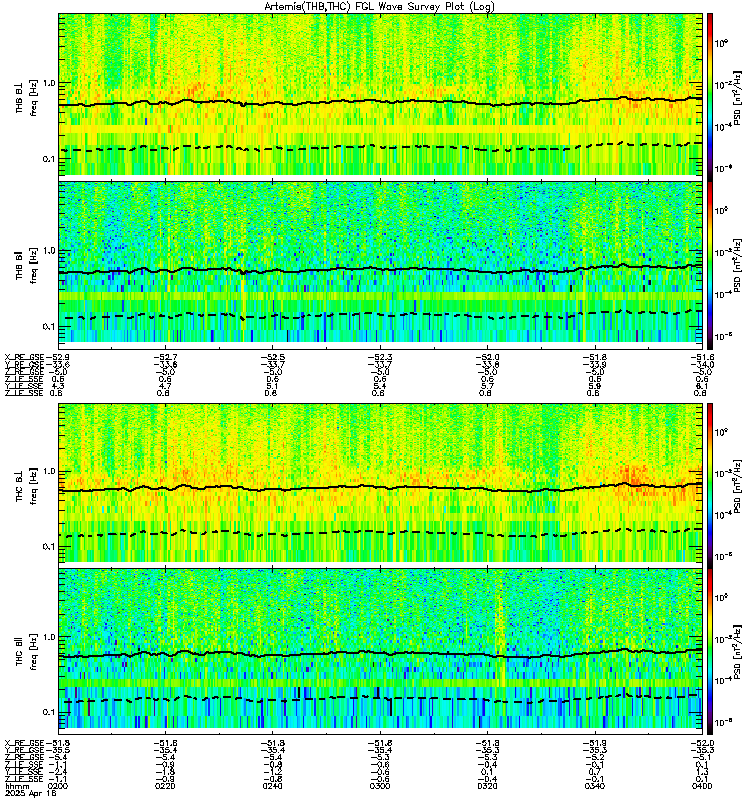The width and height of the screenshot is (750, 800).
Task: Click the X_RE_GSE value '-51.9' under the THC panels
Action: [595, 743]
